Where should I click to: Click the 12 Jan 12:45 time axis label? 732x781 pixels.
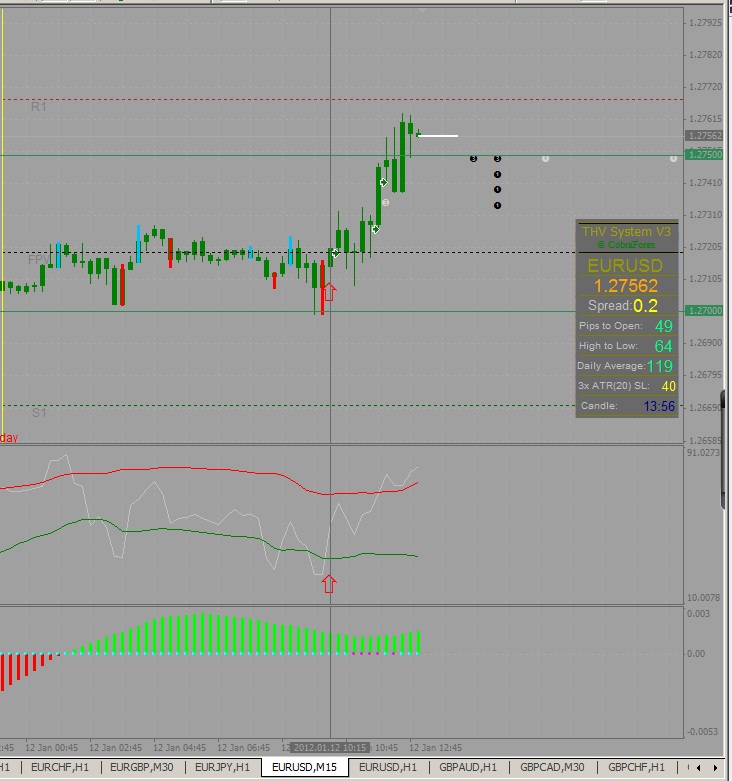point(435,748)
